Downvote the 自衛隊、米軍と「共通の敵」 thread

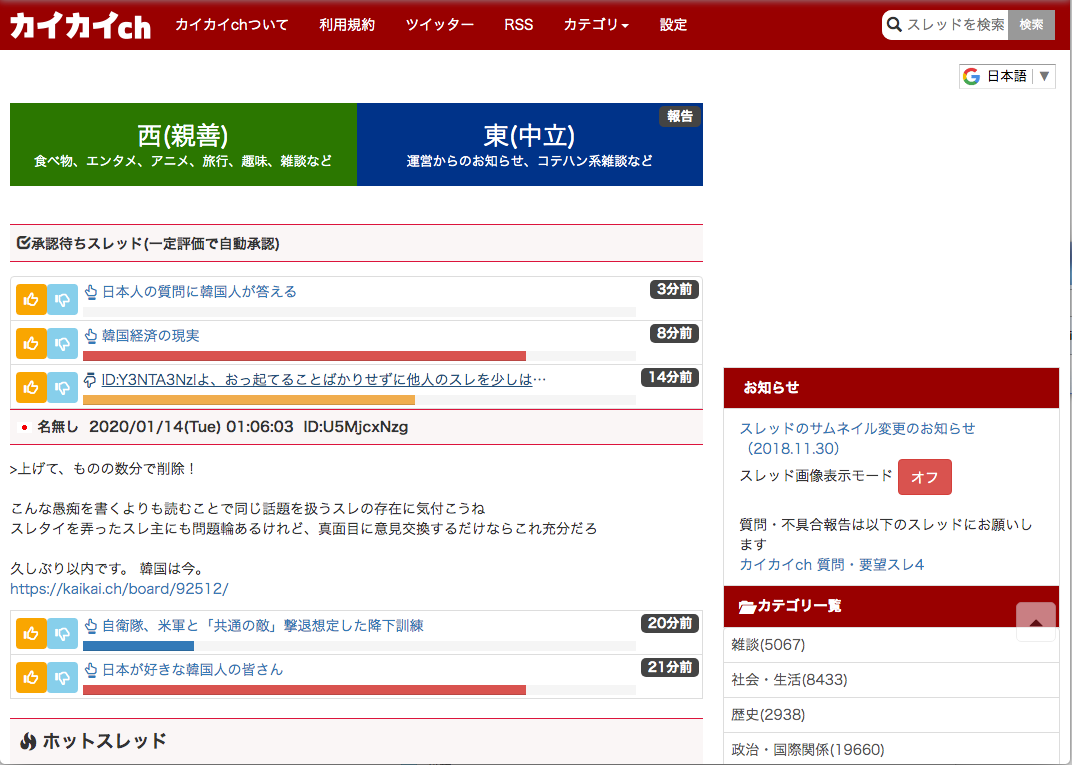pos(62,633)
